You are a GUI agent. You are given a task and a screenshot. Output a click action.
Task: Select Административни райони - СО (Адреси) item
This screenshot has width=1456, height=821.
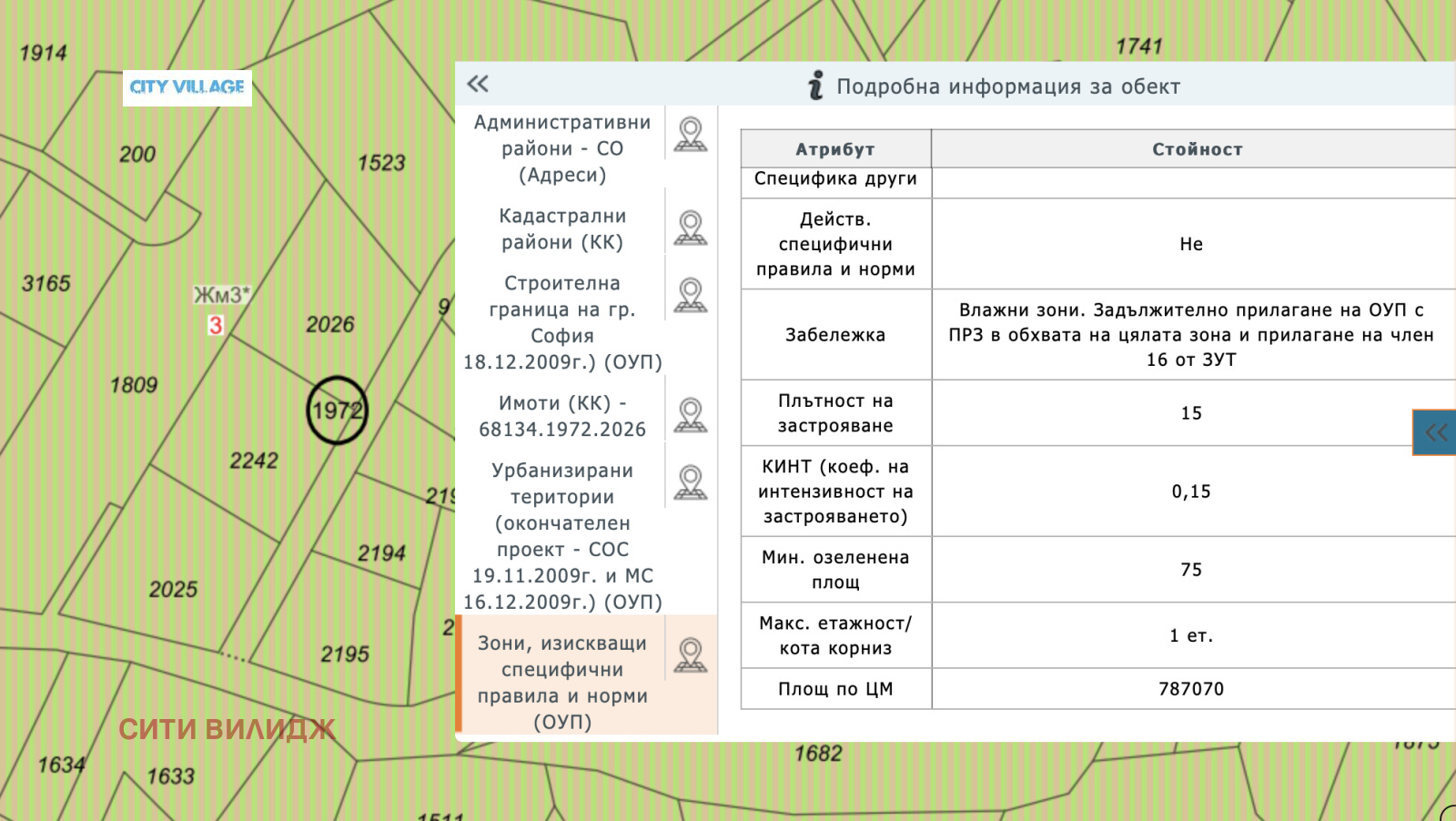pos(561,148)
